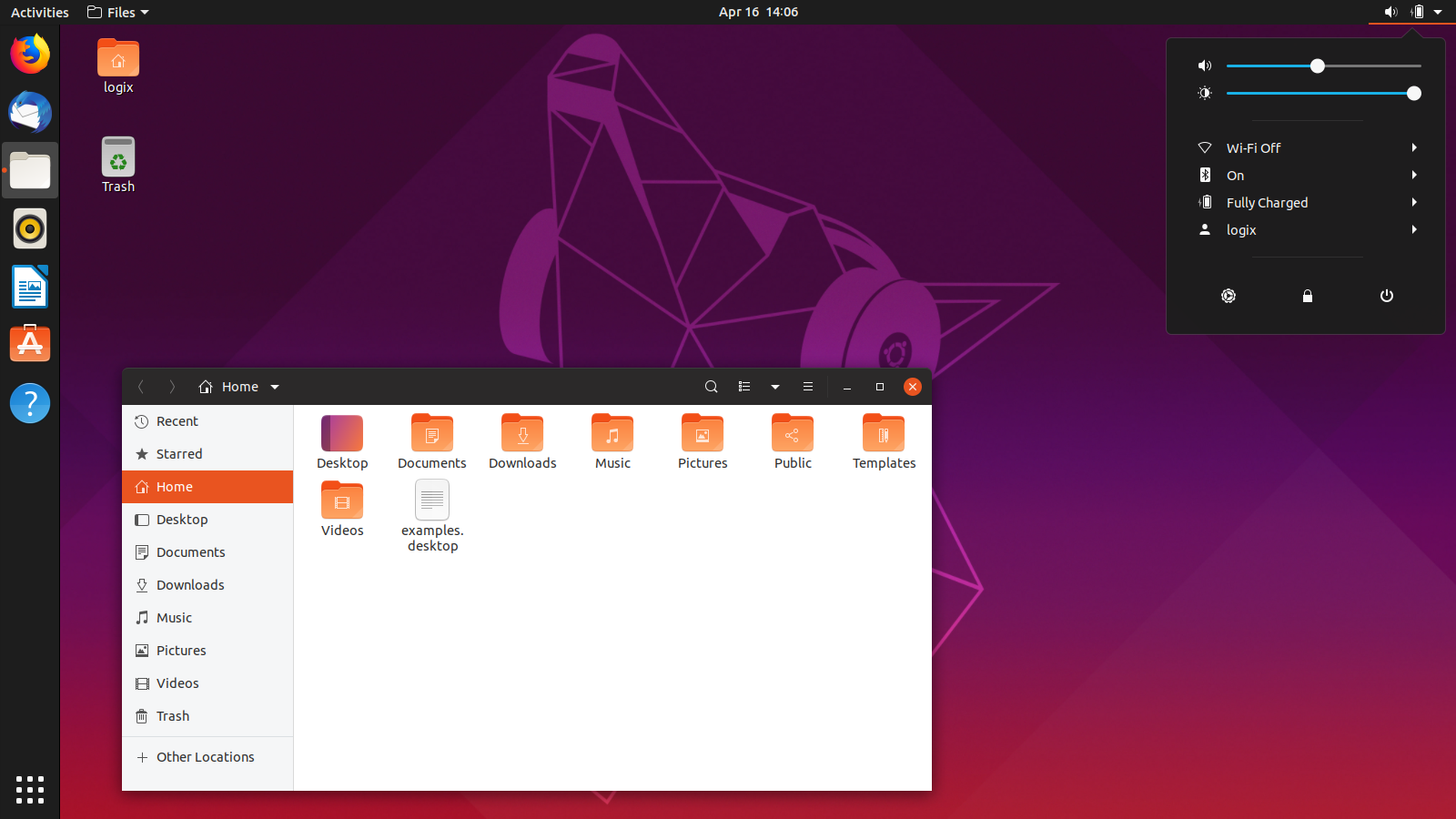Screen dimensions: 1456x819
Task: Open the Templates folder icon
Action: (882, 434)
